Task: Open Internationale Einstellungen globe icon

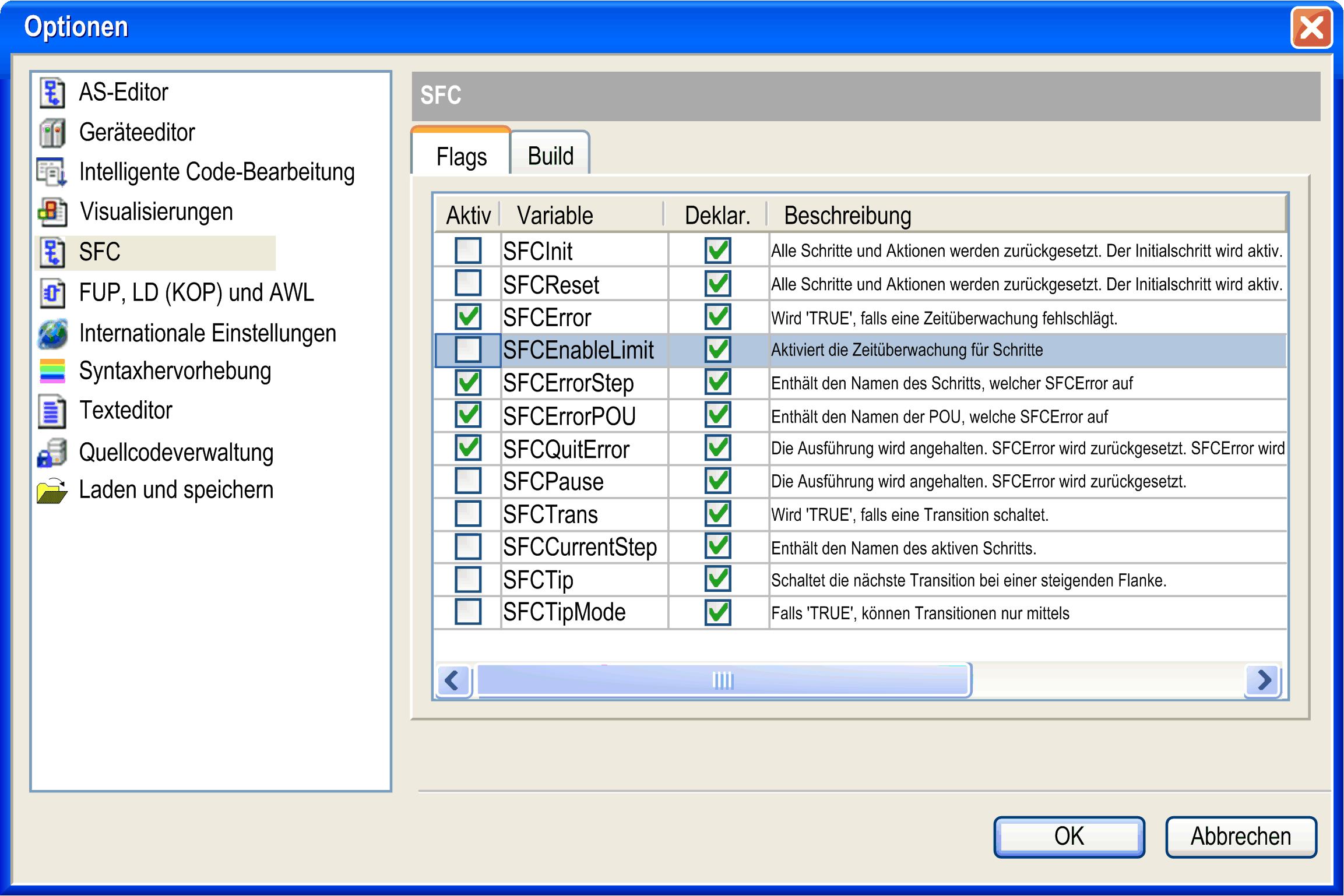Action: (52, 333)
